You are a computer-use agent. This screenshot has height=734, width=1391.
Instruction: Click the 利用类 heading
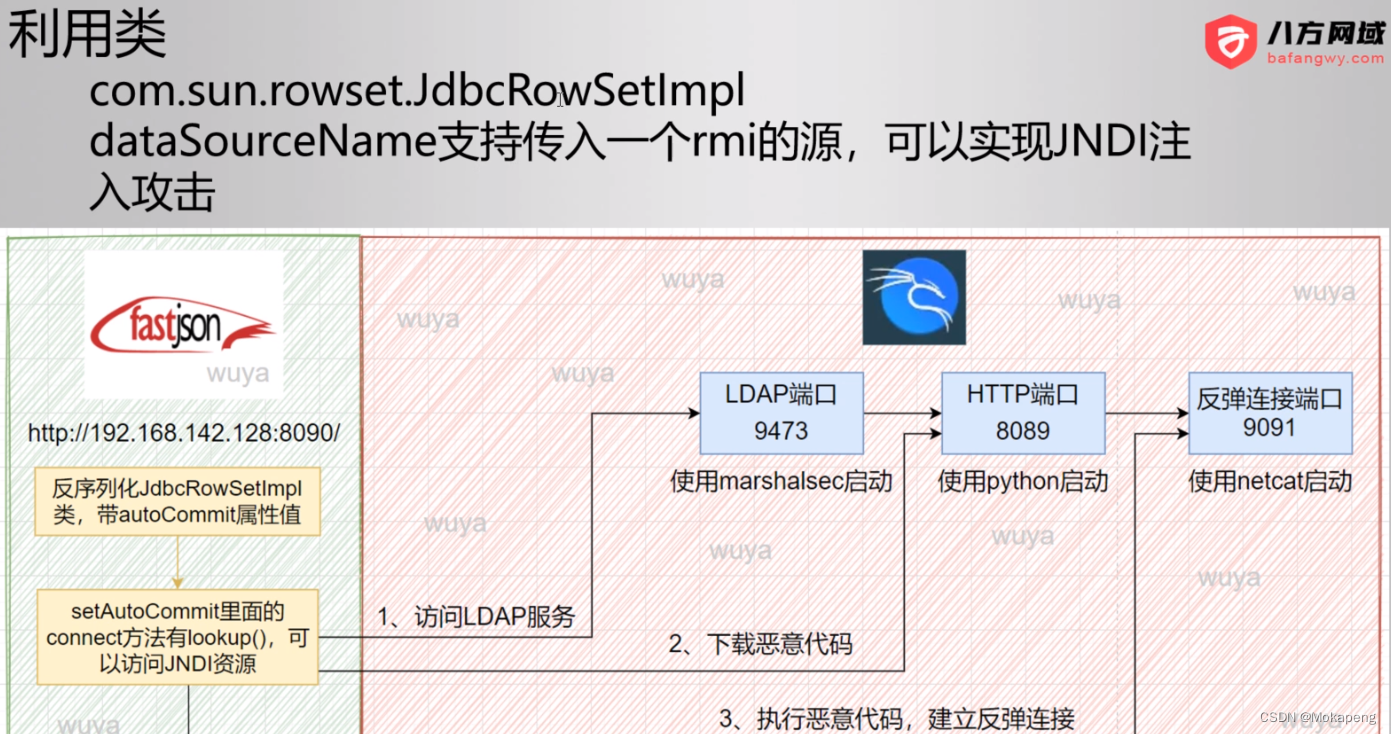click(x=87, y=34)
